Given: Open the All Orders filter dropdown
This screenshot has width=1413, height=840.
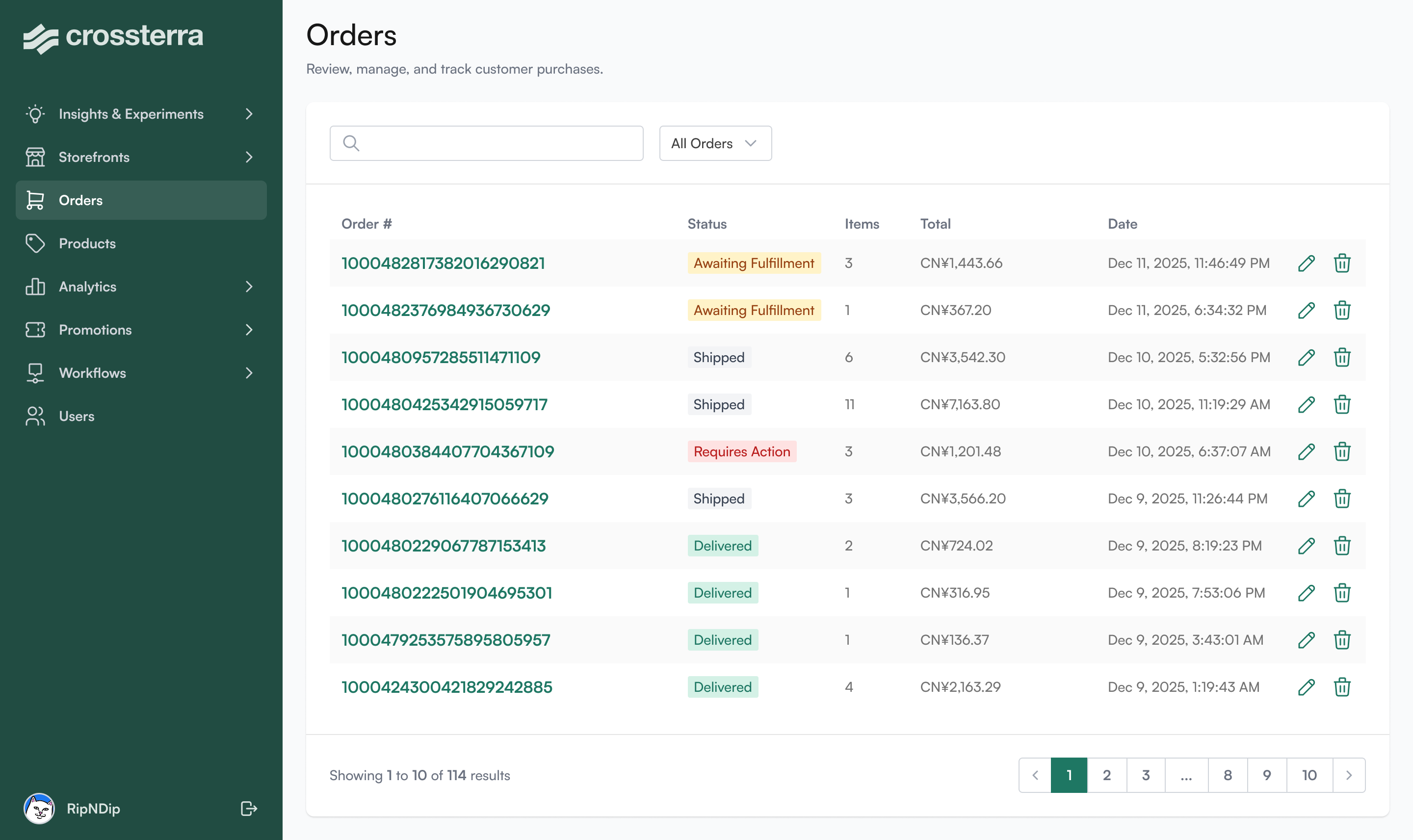Looking at the screenshot, I should [x=715, y=143].
